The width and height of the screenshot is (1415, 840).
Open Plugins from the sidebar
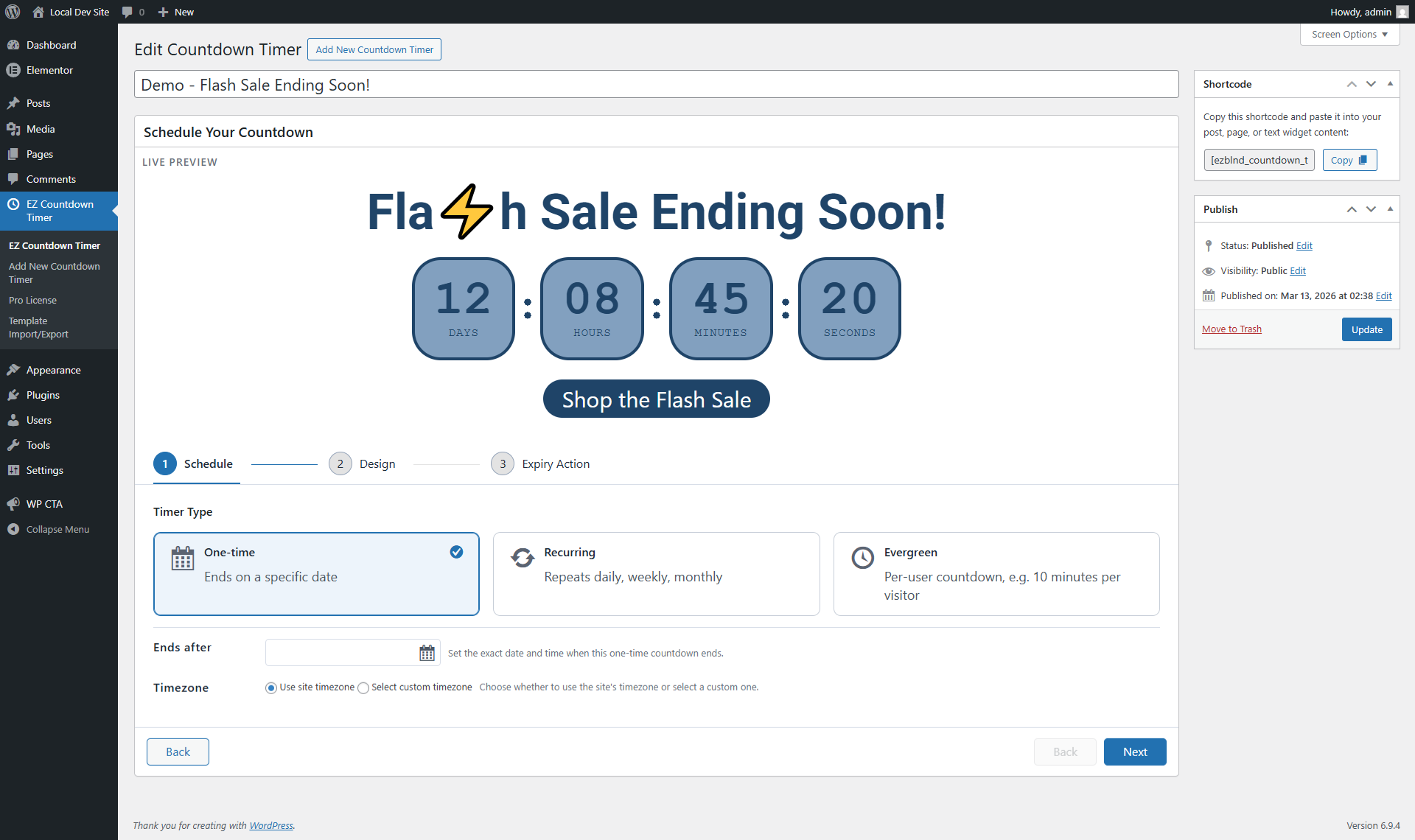(x=43, y=395)
